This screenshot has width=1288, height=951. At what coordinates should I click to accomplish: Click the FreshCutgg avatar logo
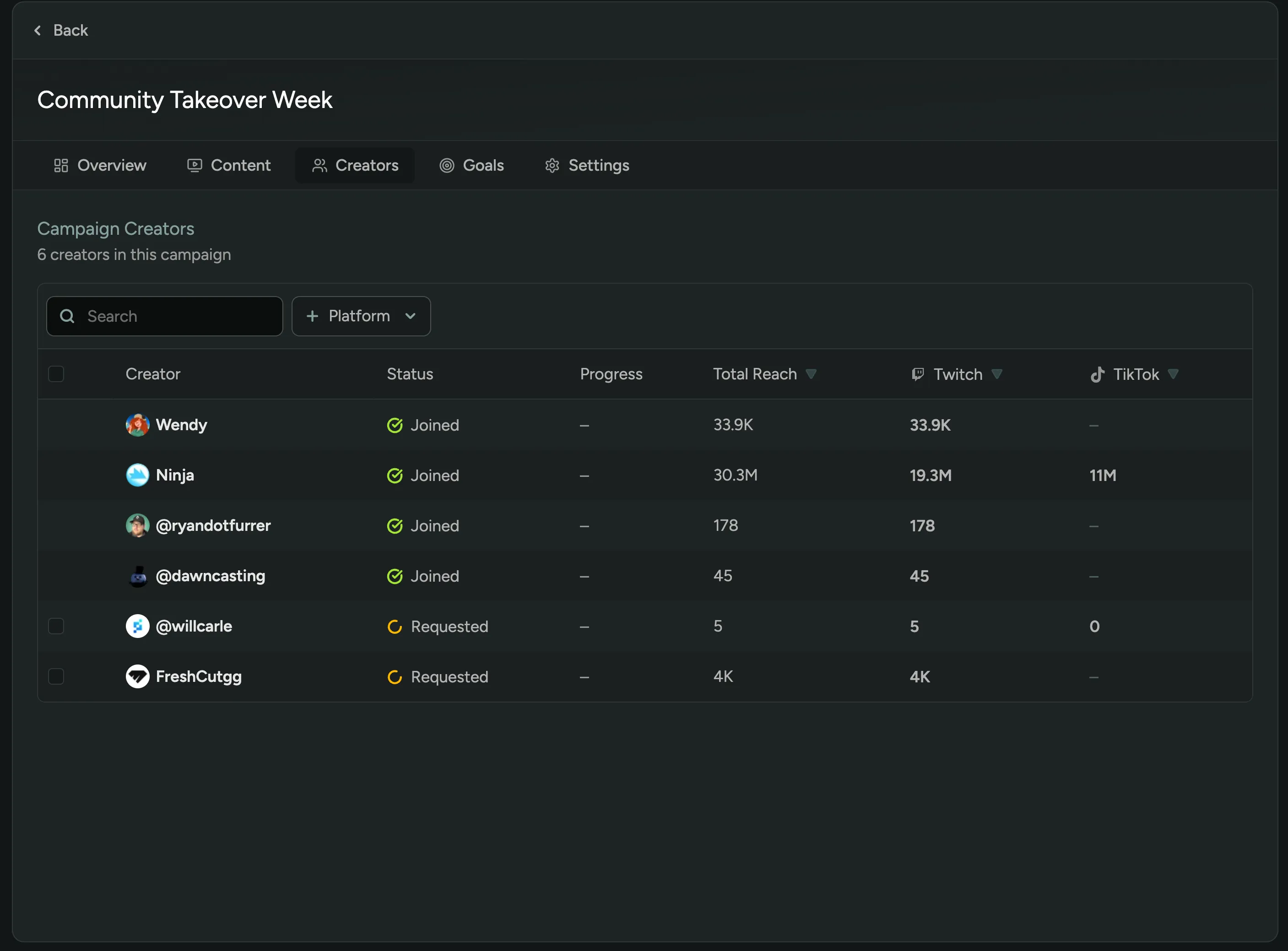137,676
